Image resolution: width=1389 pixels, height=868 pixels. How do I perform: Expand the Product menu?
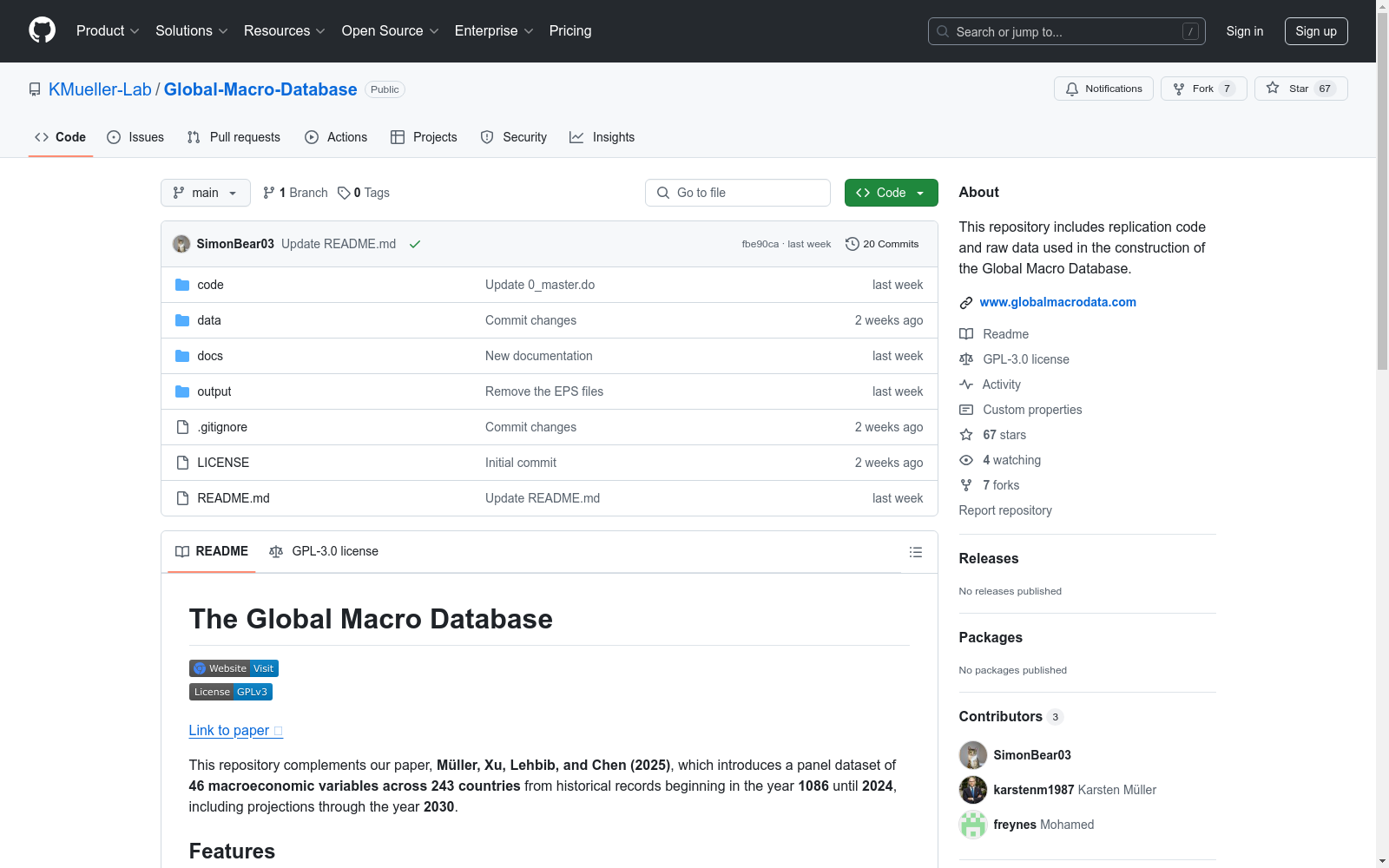(x=108, y=30)
